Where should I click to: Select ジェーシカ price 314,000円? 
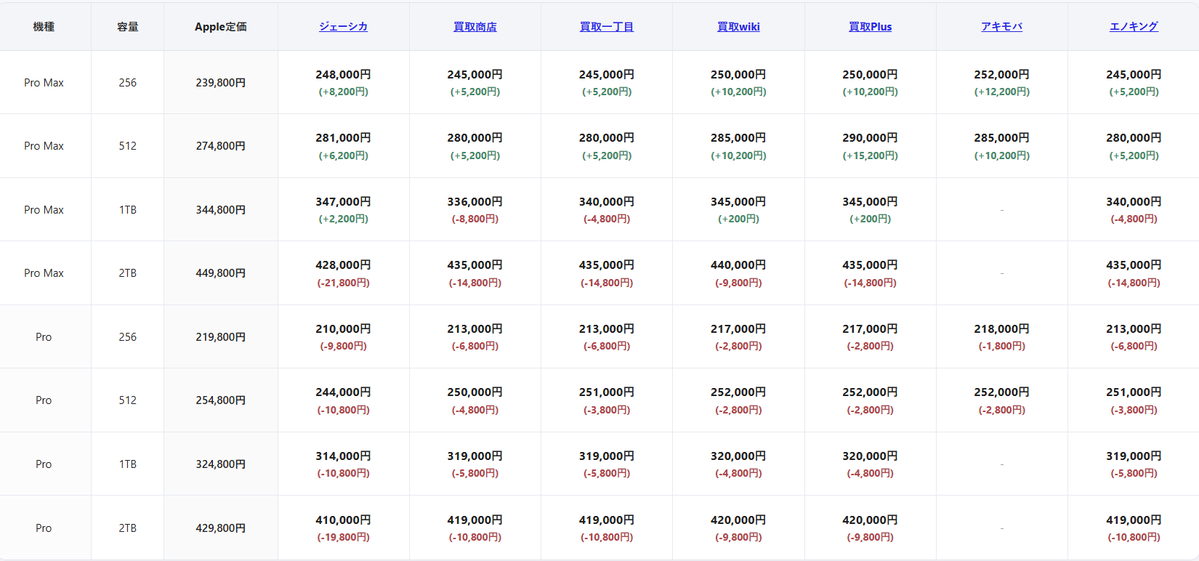[343, 456]
